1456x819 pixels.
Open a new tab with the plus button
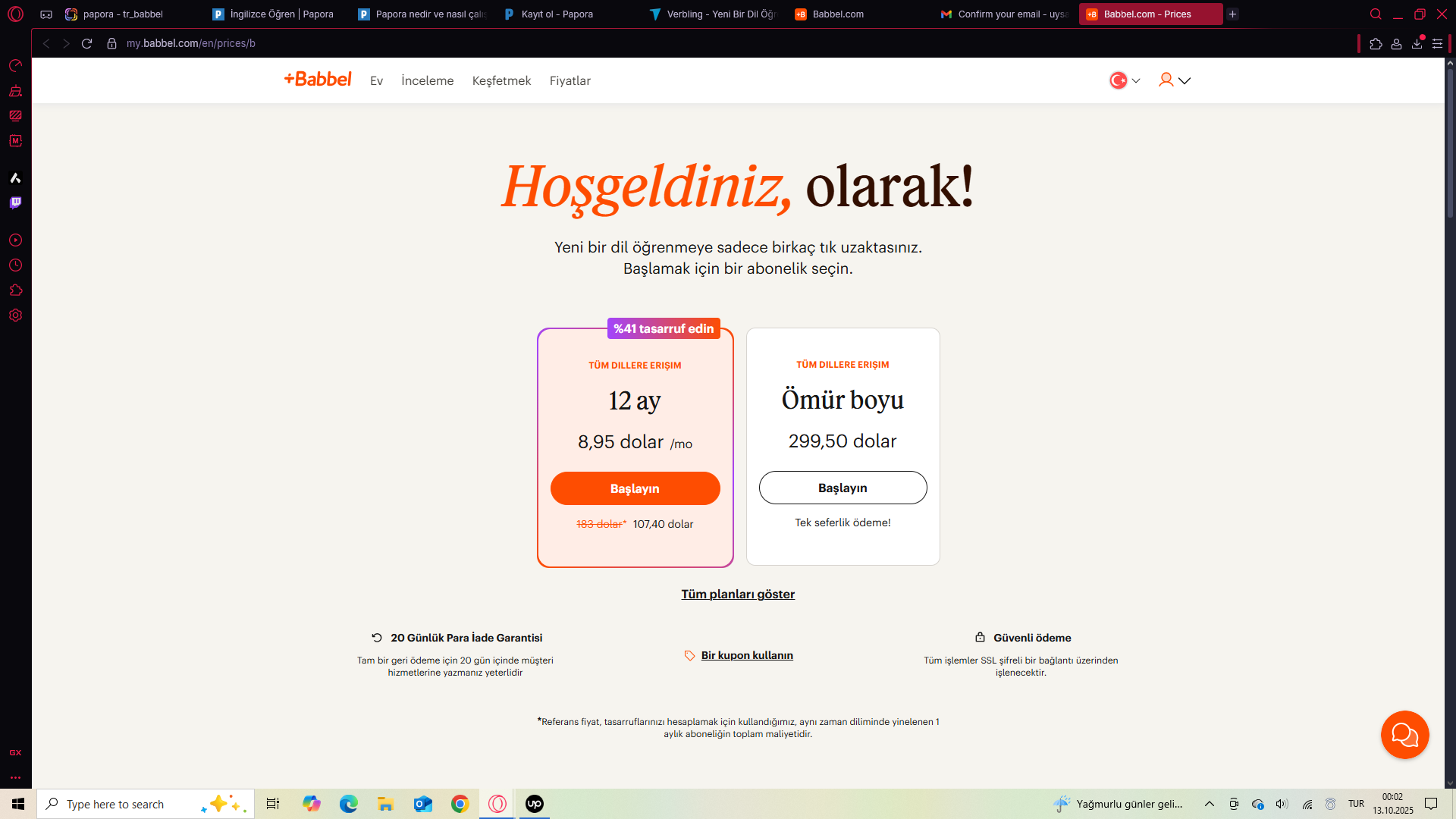pos(1233,14)
